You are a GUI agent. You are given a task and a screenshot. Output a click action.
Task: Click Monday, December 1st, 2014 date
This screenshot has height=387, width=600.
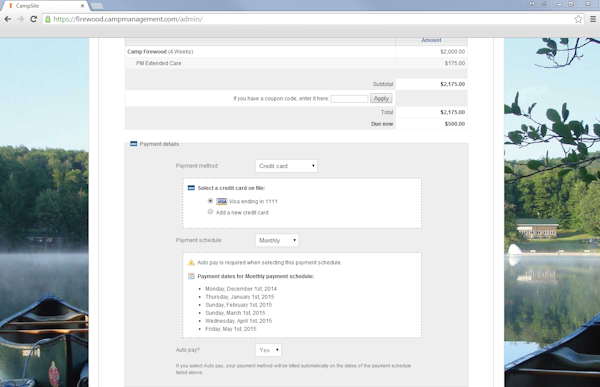pos(241,289)
